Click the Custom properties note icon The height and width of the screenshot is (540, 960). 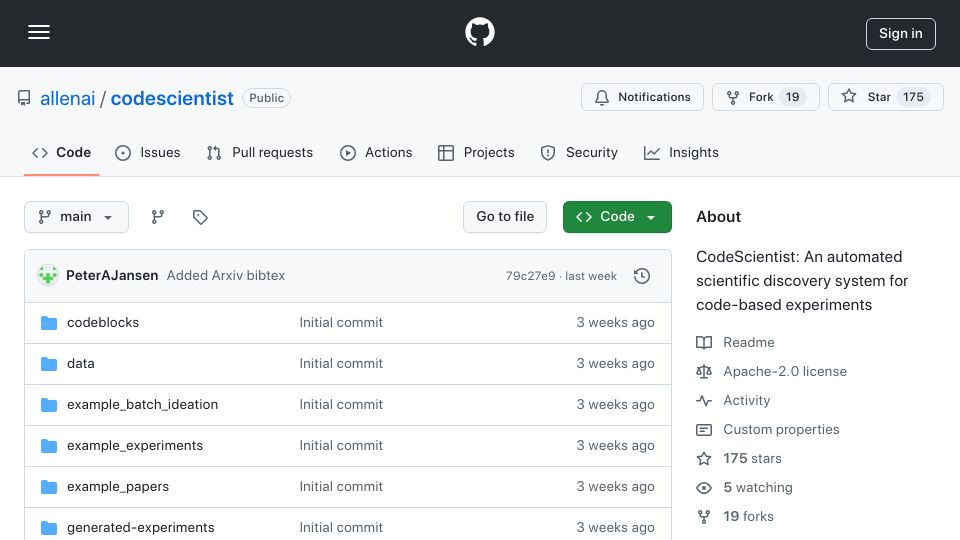point(704,430)
